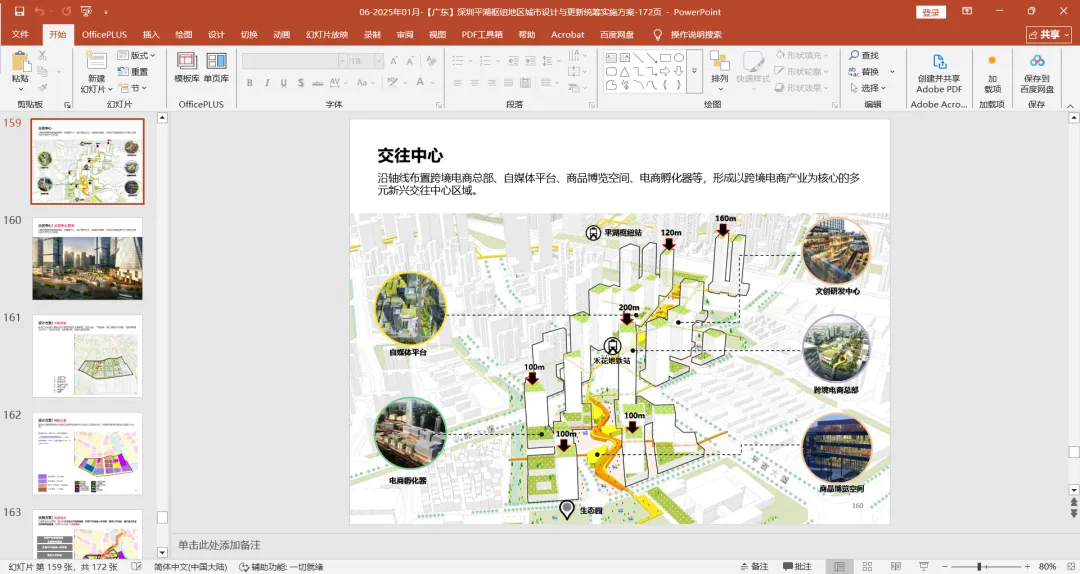The width and height of the screenshot is (1080, 574).
Task: Click the Clear All Formatting icon
Action: click(431, 61)
